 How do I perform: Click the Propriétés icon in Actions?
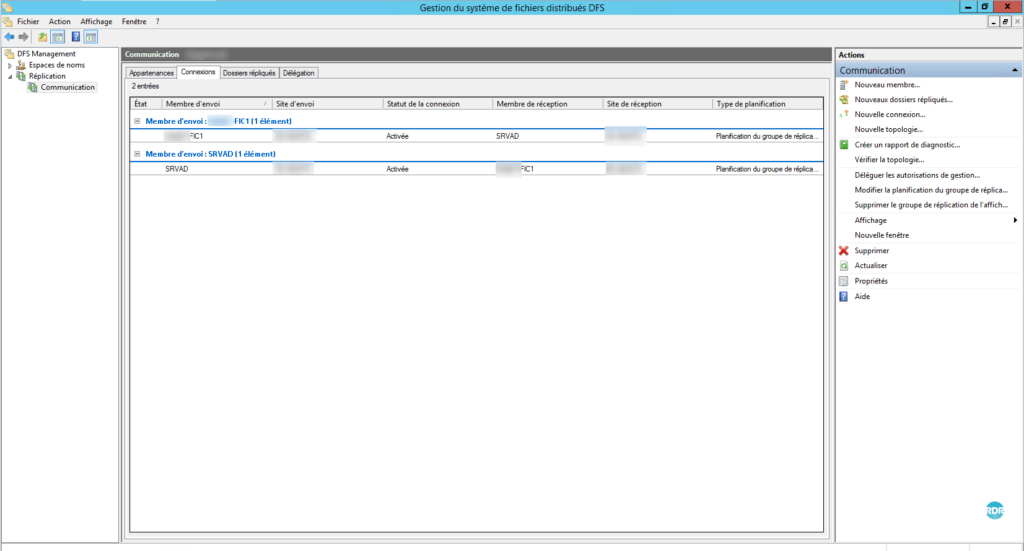pos(844,281)
